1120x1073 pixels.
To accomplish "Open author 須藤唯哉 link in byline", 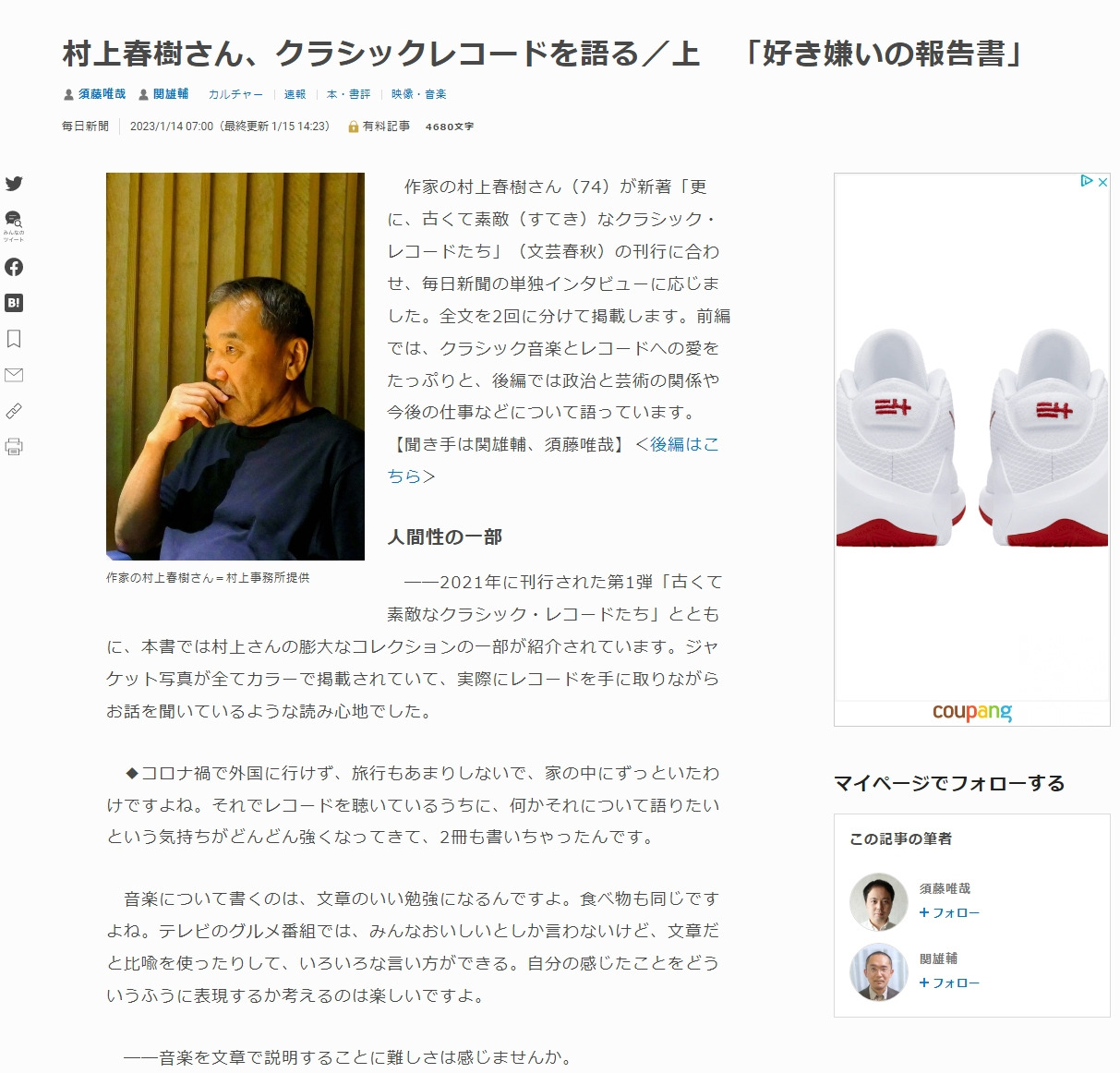I will [x=102, y=94].
